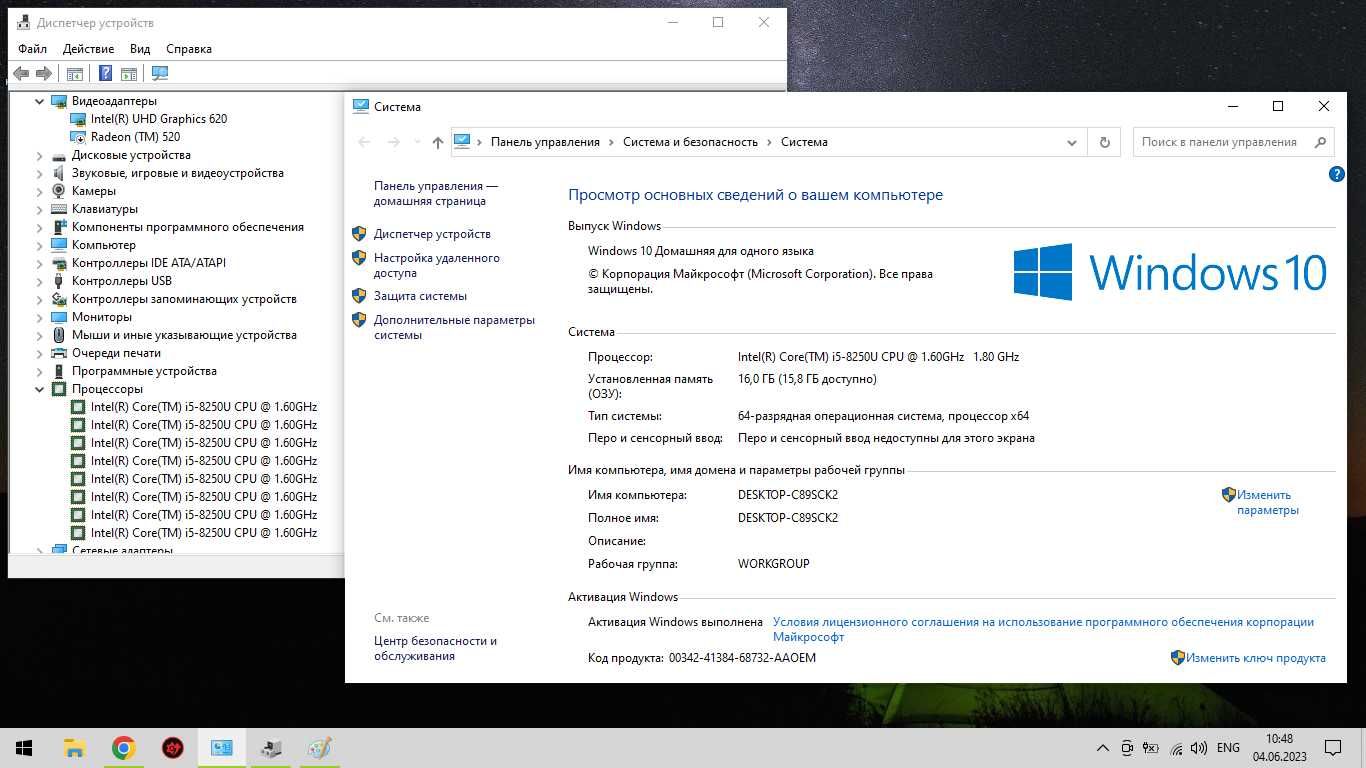1366x768 pixels.
Task: Open Центр безопасности и обслуживания link
Action: [x=435, y=648]
